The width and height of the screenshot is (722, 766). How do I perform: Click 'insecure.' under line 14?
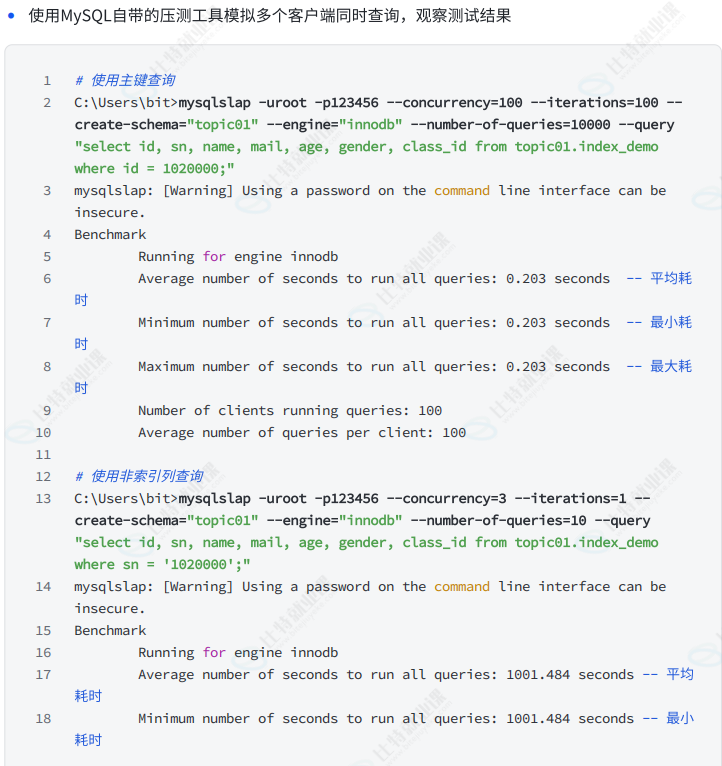click(110, 608)
